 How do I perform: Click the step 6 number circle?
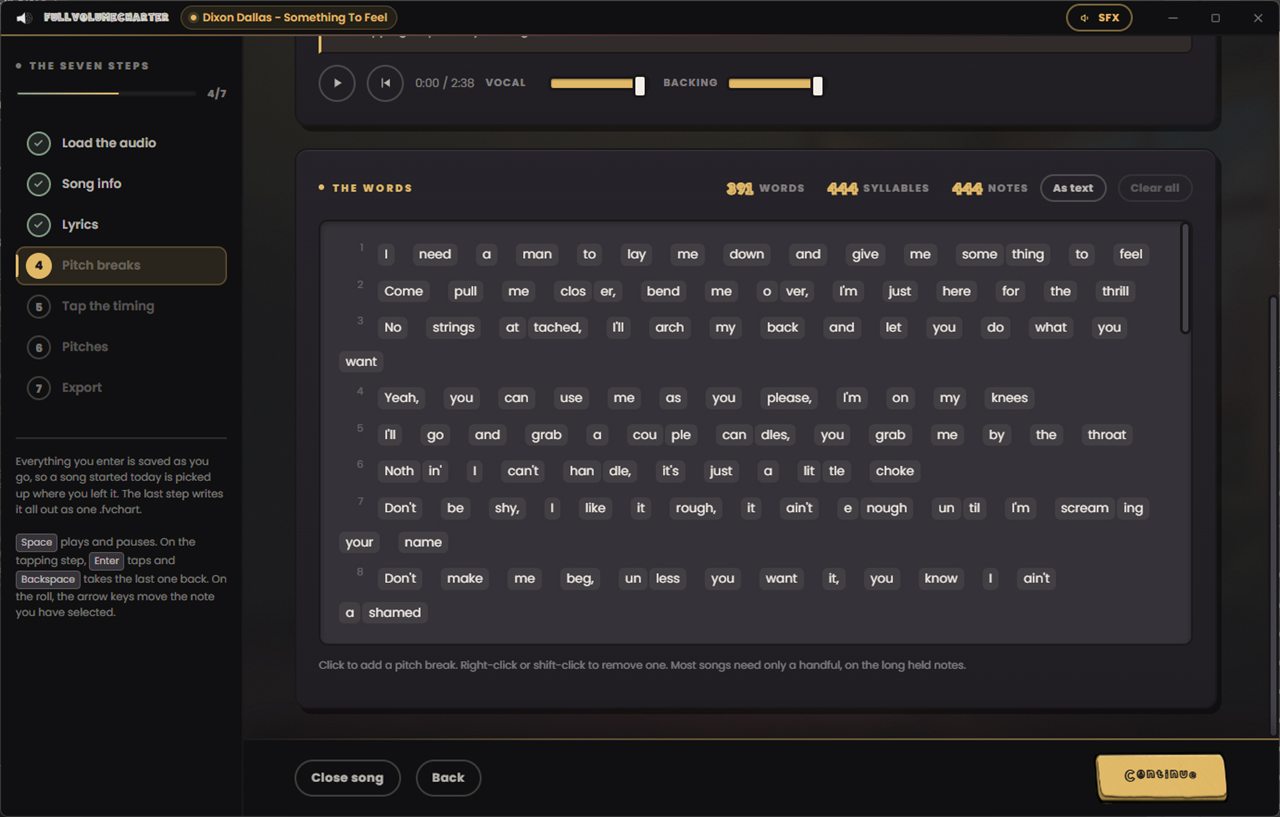tap(39, 347)
